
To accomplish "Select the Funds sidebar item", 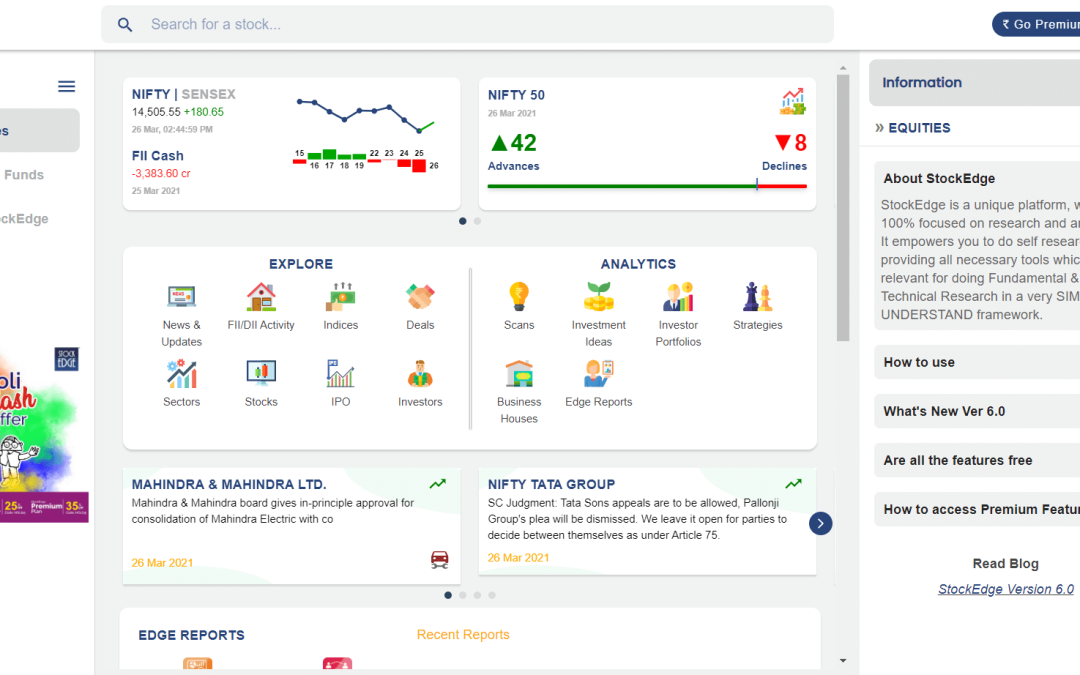I will click(24, 175).
